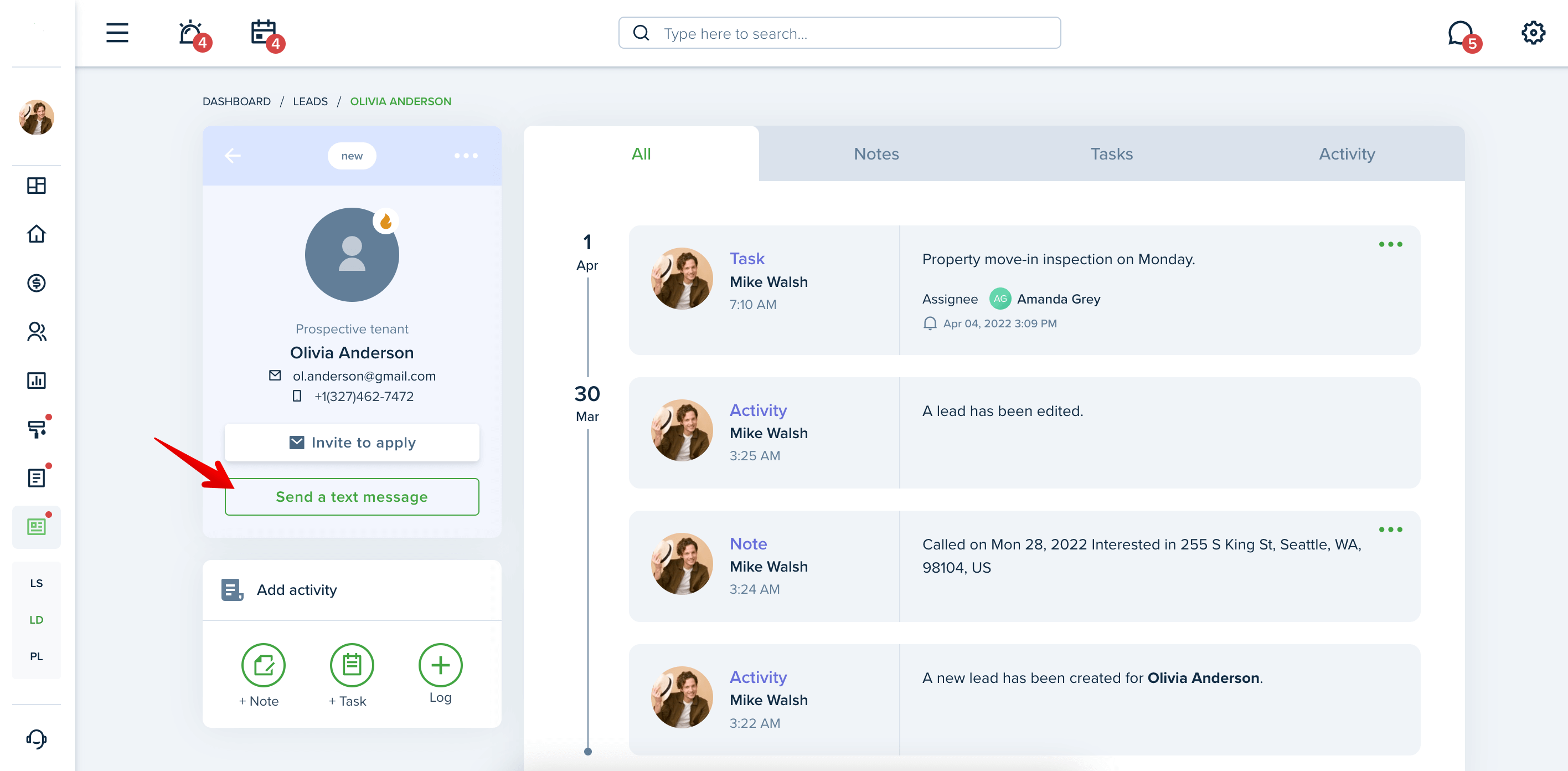This screenshot has width=1568, height=771.
Task: Select LD sidebar submenu item
Action: (x=37, y=619)
